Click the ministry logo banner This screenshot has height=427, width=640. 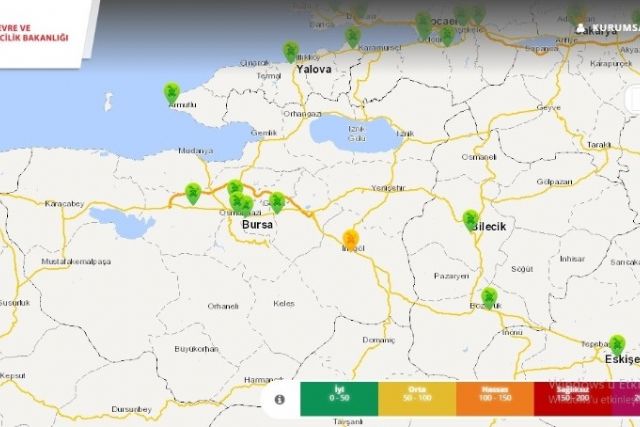[x=43, y=33]
